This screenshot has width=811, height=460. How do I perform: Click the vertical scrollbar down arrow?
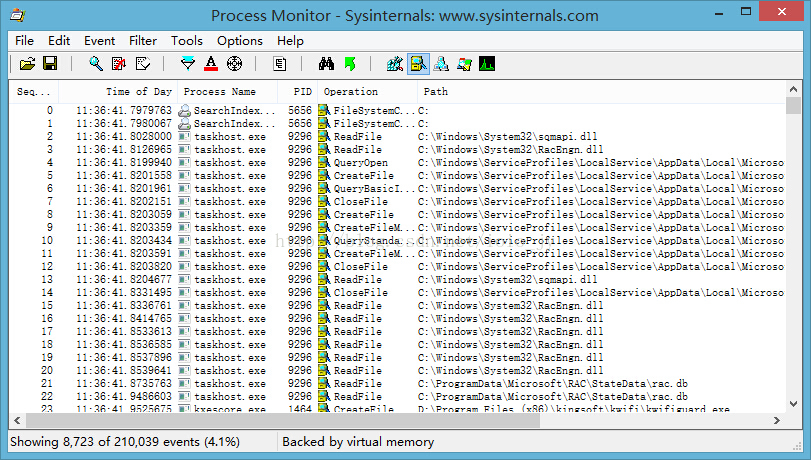tap(793, 404)
